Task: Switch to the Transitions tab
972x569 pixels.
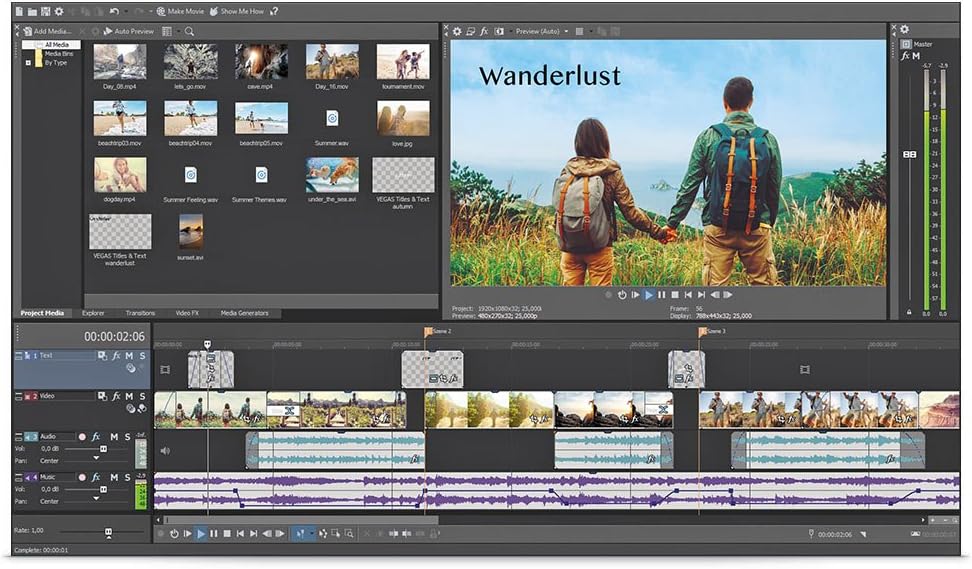Action: (140, 313)
